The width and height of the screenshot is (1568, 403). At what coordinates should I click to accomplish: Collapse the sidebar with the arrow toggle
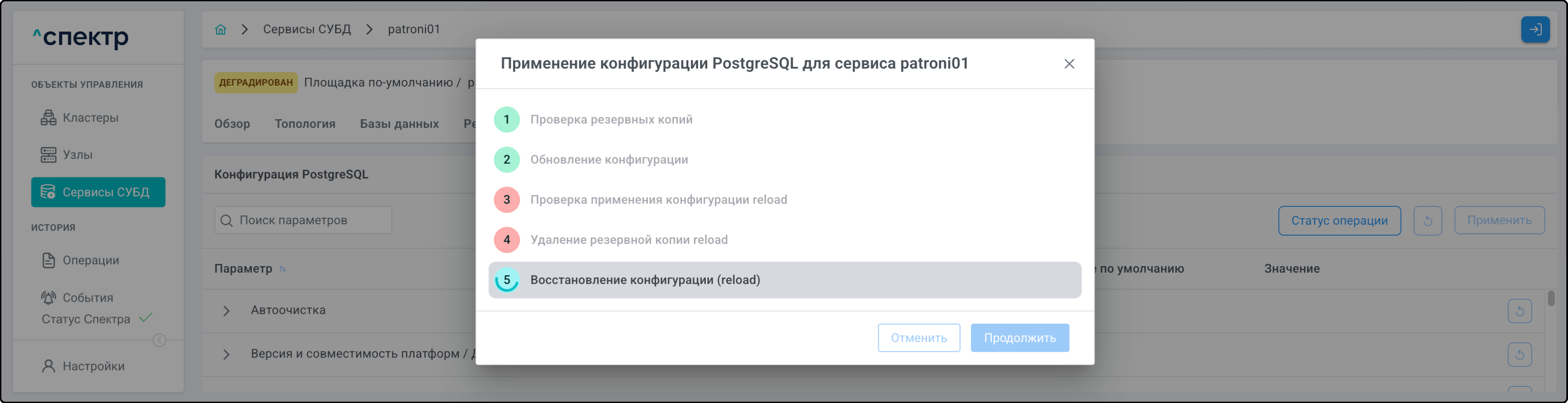(159, 340)
